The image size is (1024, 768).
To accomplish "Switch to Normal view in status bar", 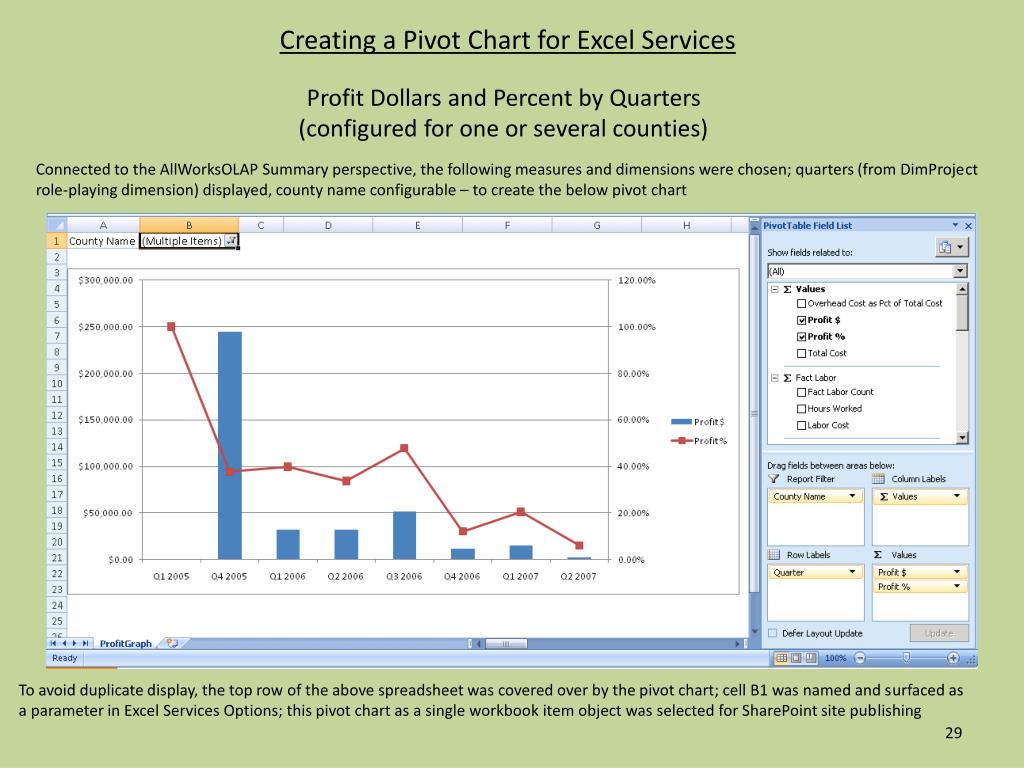I will pos(781,658).
